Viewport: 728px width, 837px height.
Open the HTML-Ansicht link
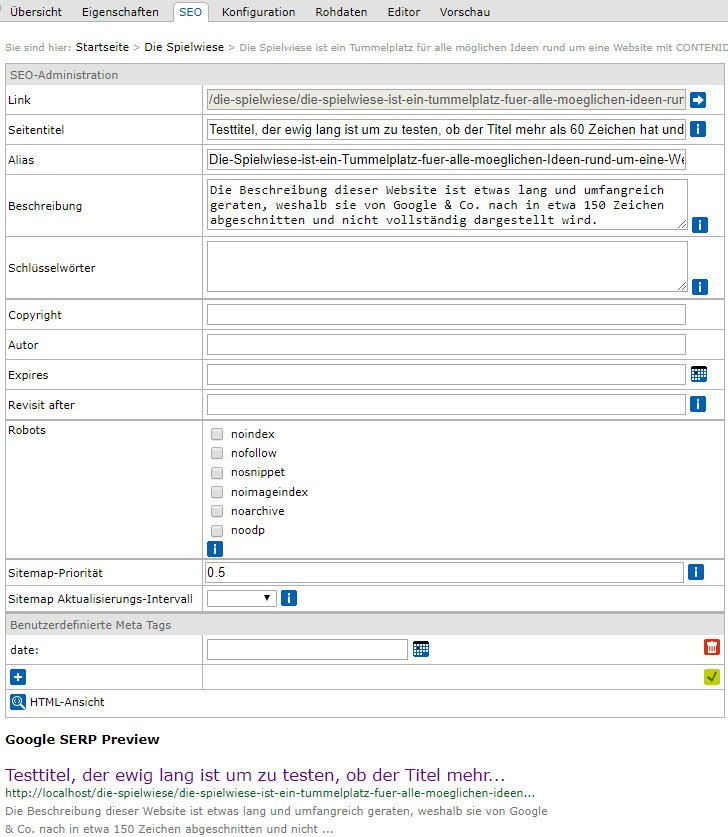pos(66,702)
